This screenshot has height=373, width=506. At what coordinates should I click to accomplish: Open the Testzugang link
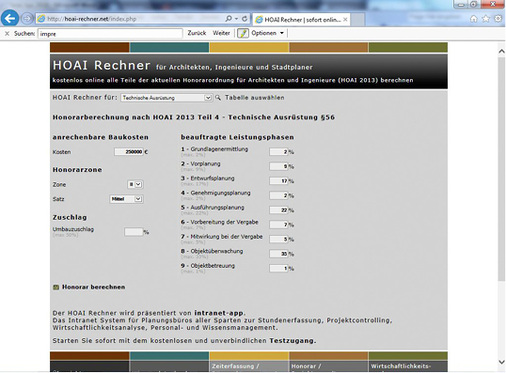[x=292, y=341]
